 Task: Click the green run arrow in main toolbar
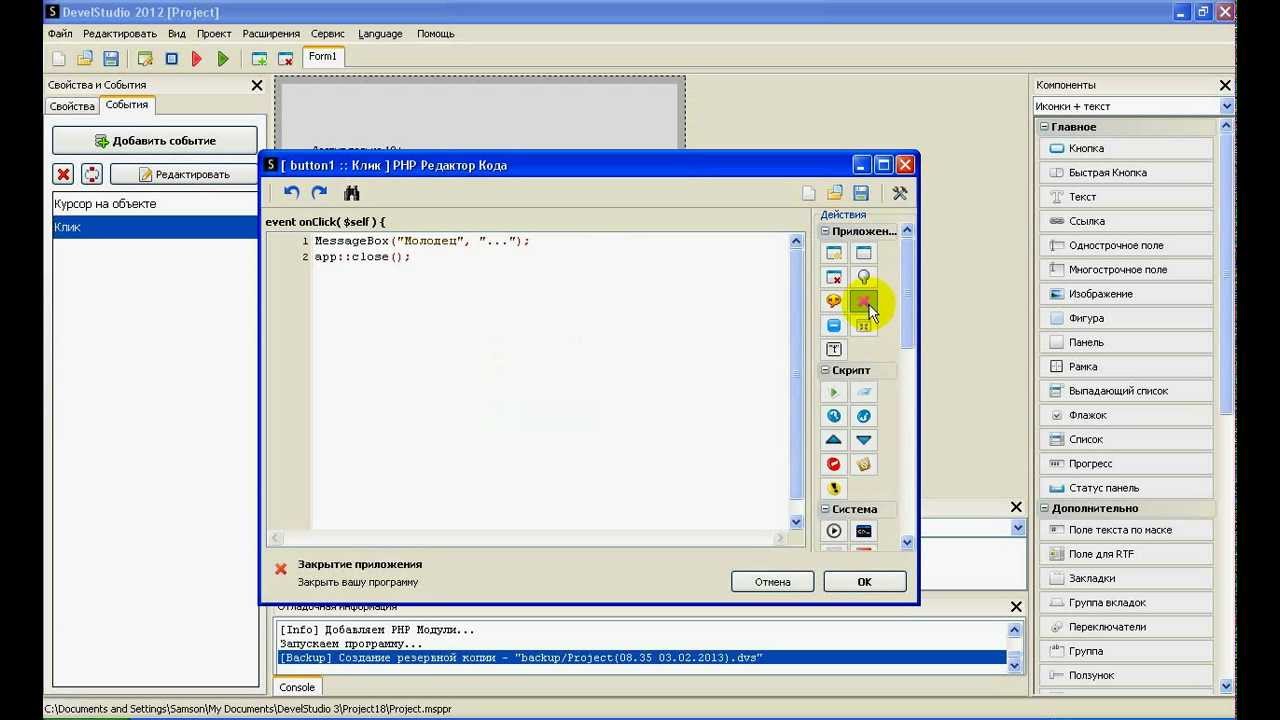coord(223,59)
